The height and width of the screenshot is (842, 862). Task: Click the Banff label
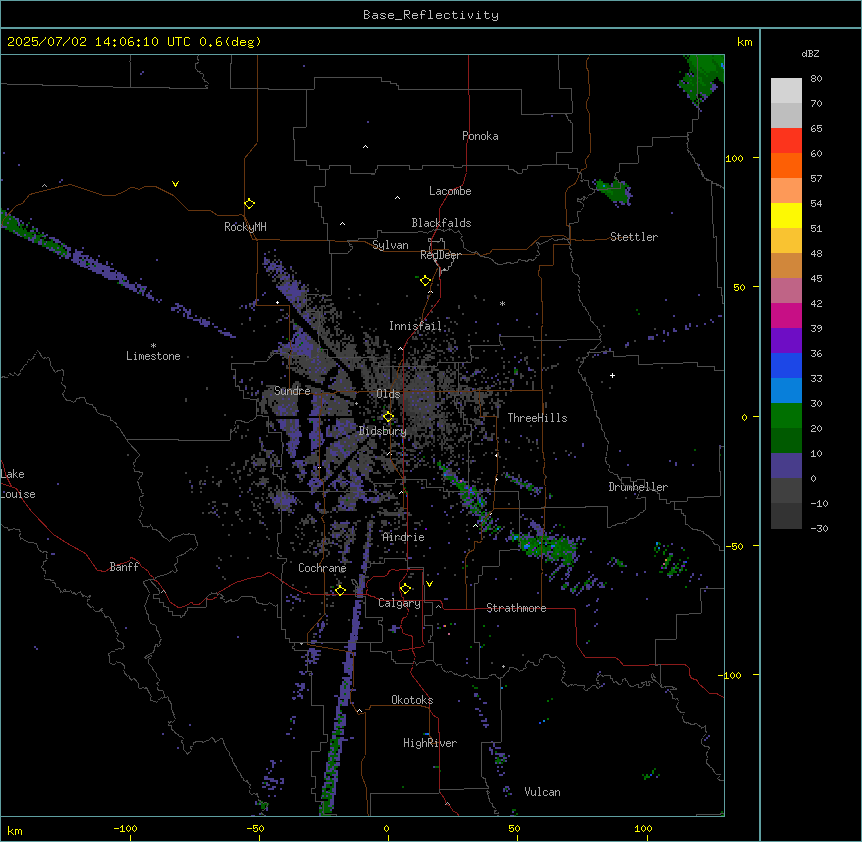(124, 567)
